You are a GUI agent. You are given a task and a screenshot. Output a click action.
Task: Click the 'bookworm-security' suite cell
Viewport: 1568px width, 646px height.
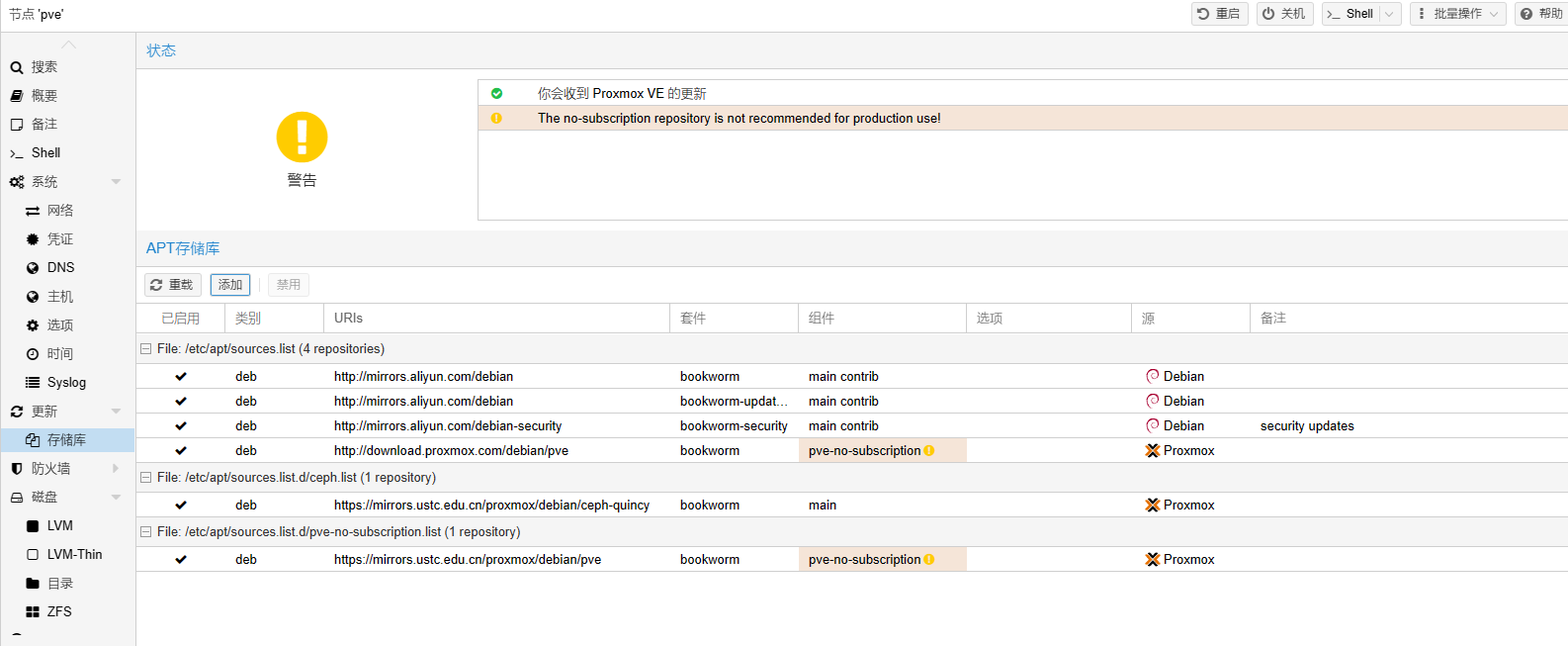click(734, 426)
